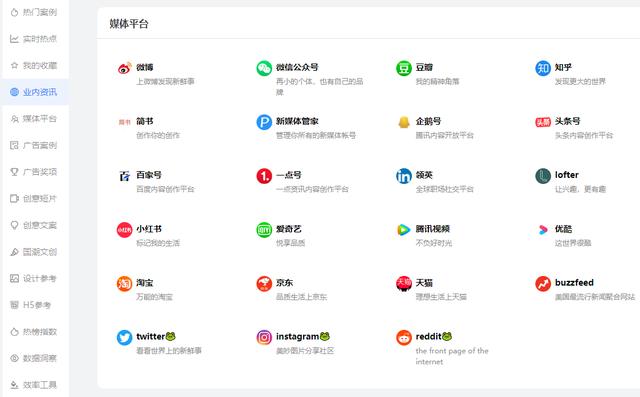Open the 优酷 Youku icon

point(543,230)
